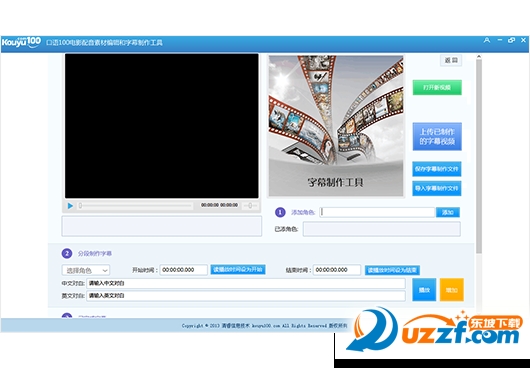Screen dimensions: 530x368
Task: Adjust the volume slider next to timecode
Action: tap(250, 205)
